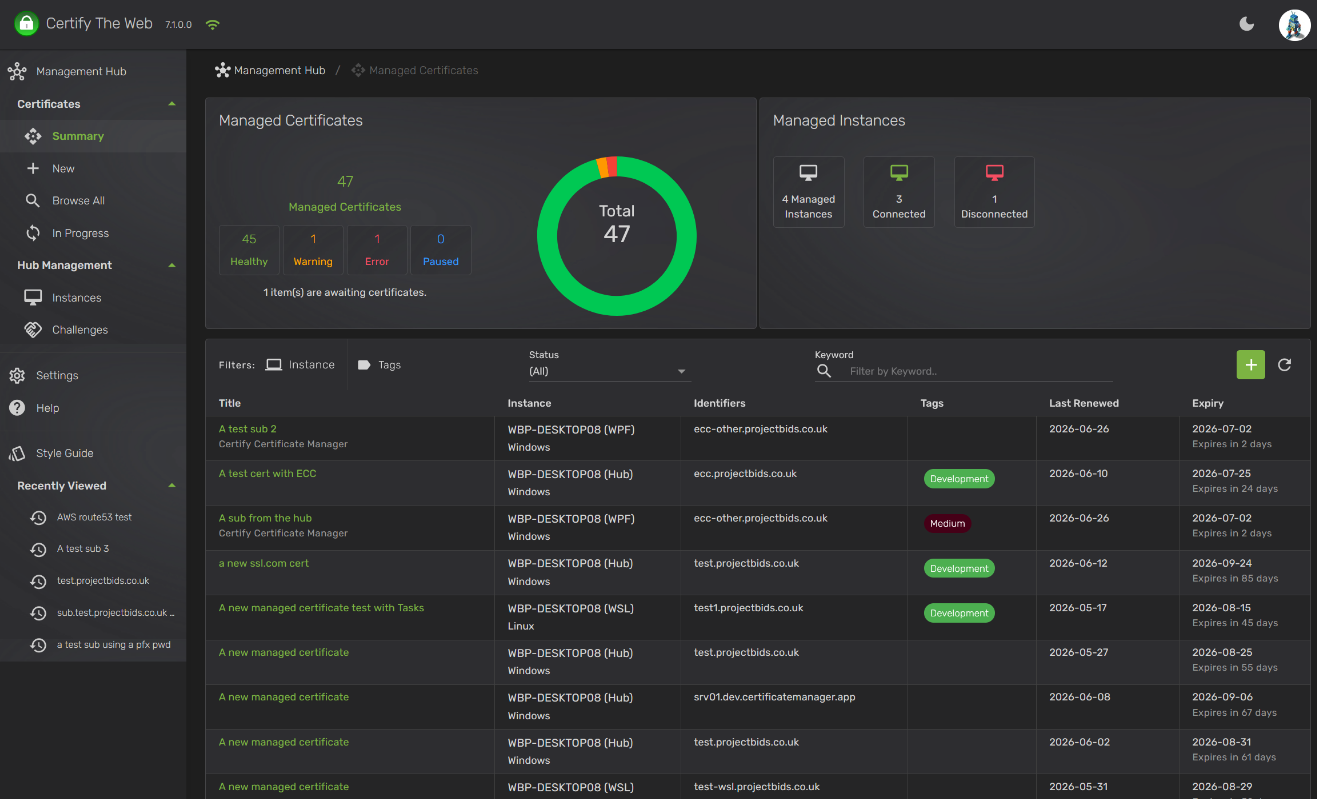Image resolution: width=1317 pixels, height=799 pixels.
Task: Click the Filter by Keyword input field
Action: point(979,371)
